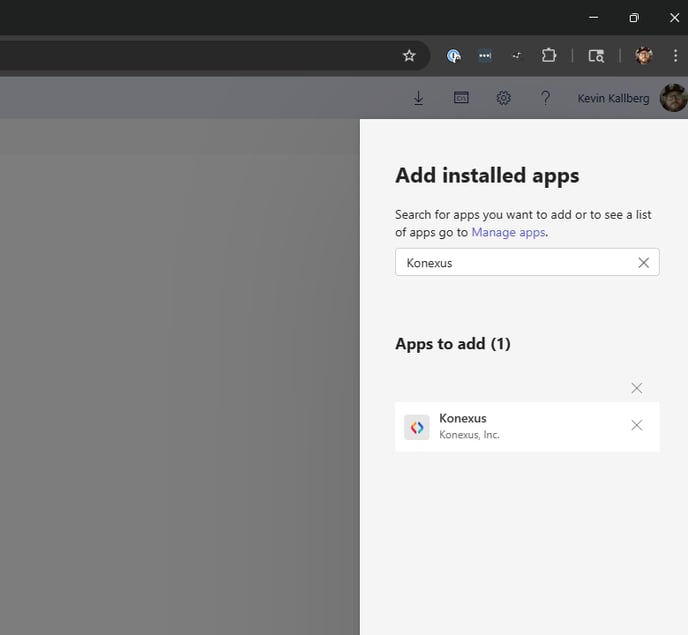This screenshot has width=688, height=635.
Task: Click the Apps to add (1) heading
Action: point(453,344)
